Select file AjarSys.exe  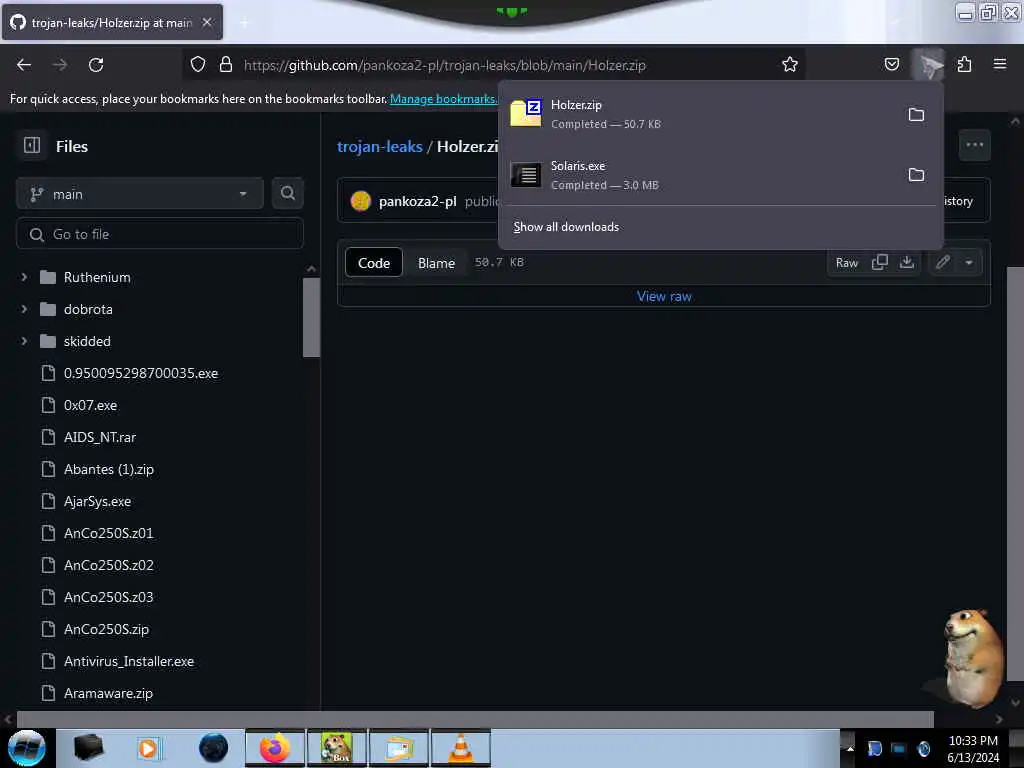click(x=97, y=501)
